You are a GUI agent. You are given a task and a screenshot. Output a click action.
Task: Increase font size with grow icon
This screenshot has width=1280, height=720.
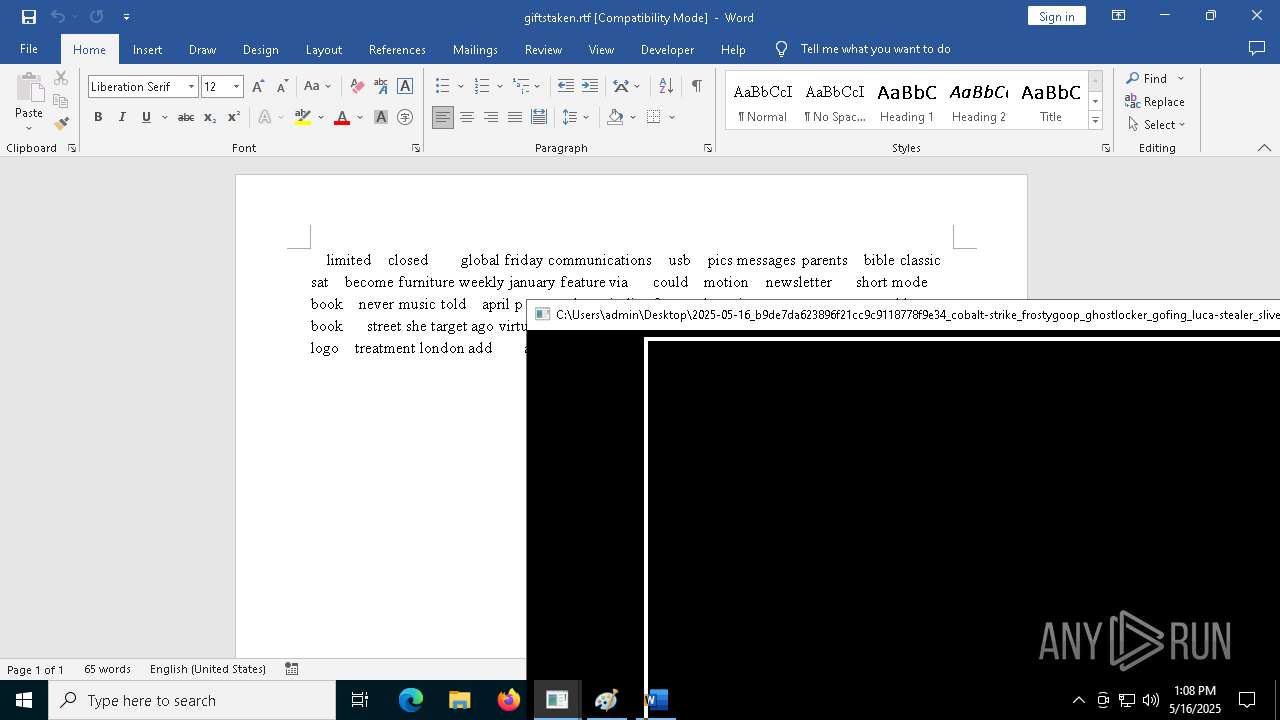click(x=259, y=87)
